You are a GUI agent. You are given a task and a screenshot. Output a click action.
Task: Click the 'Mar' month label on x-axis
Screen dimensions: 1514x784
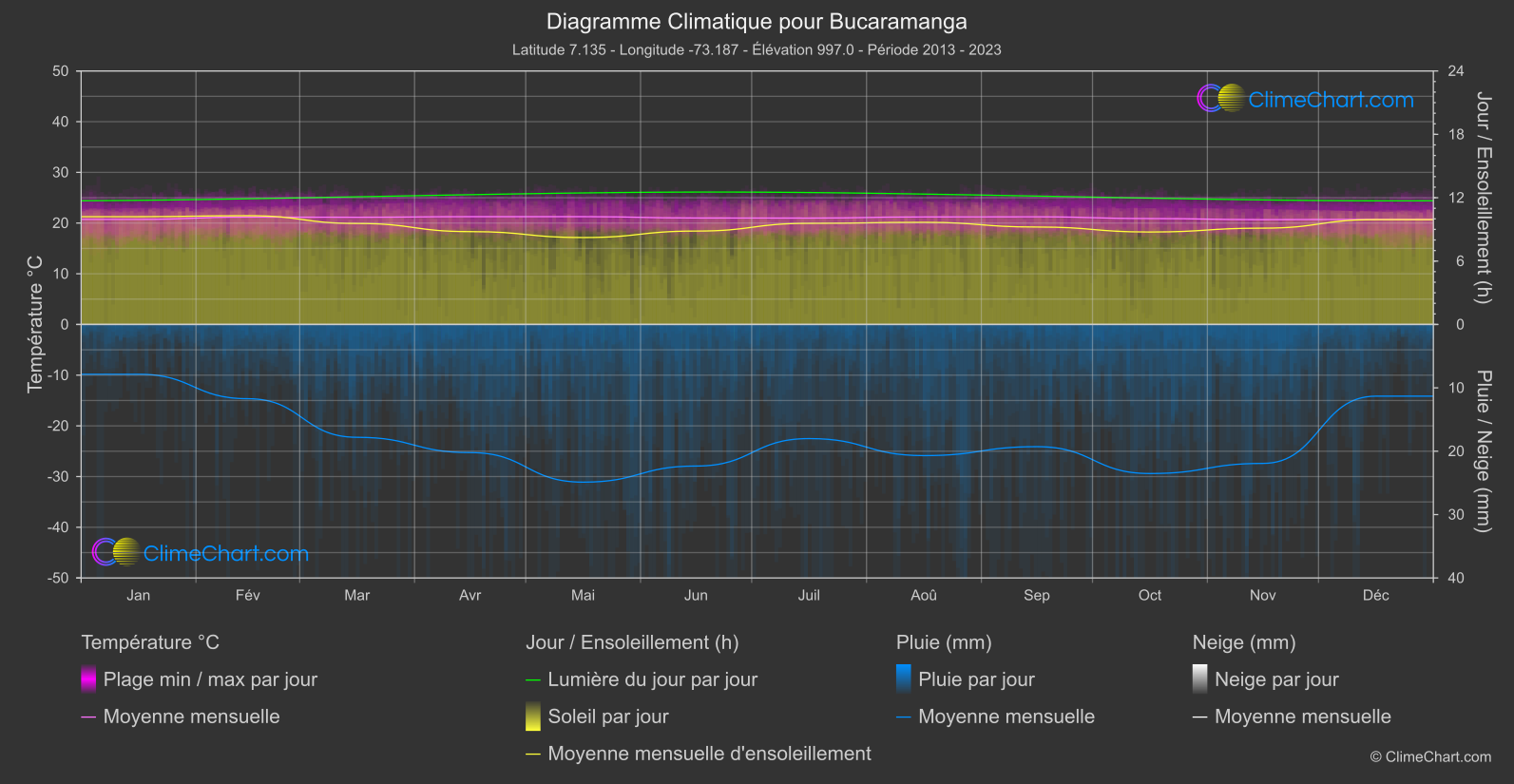point(357,595)
